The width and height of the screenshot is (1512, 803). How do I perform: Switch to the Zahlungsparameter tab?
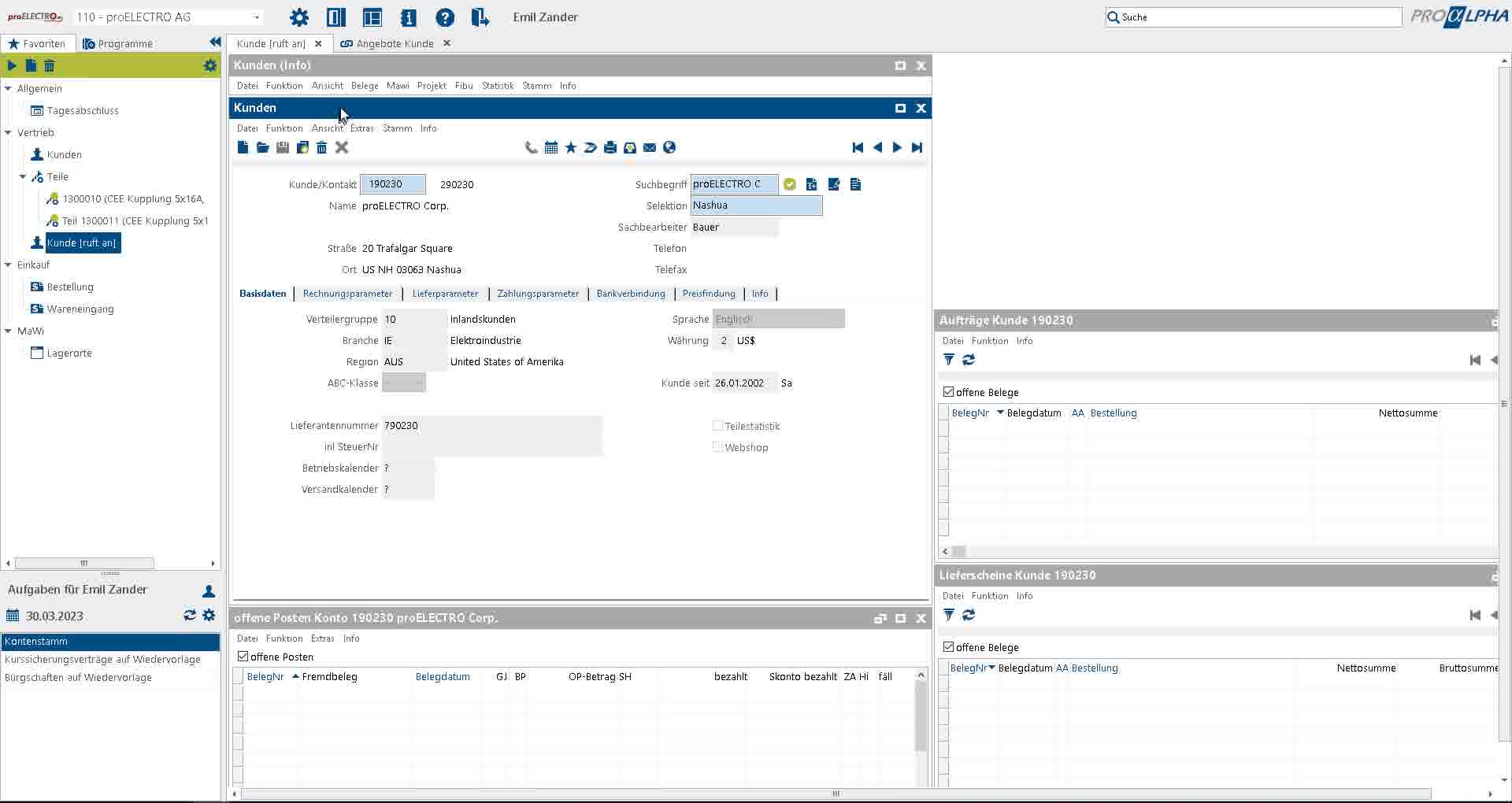pyautogui.click(x=538, y=294)
